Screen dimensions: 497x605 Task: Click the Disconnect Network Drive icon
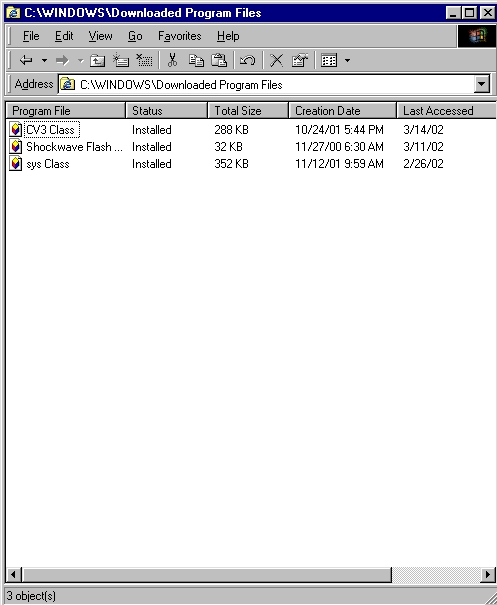(x=144, y=60)
